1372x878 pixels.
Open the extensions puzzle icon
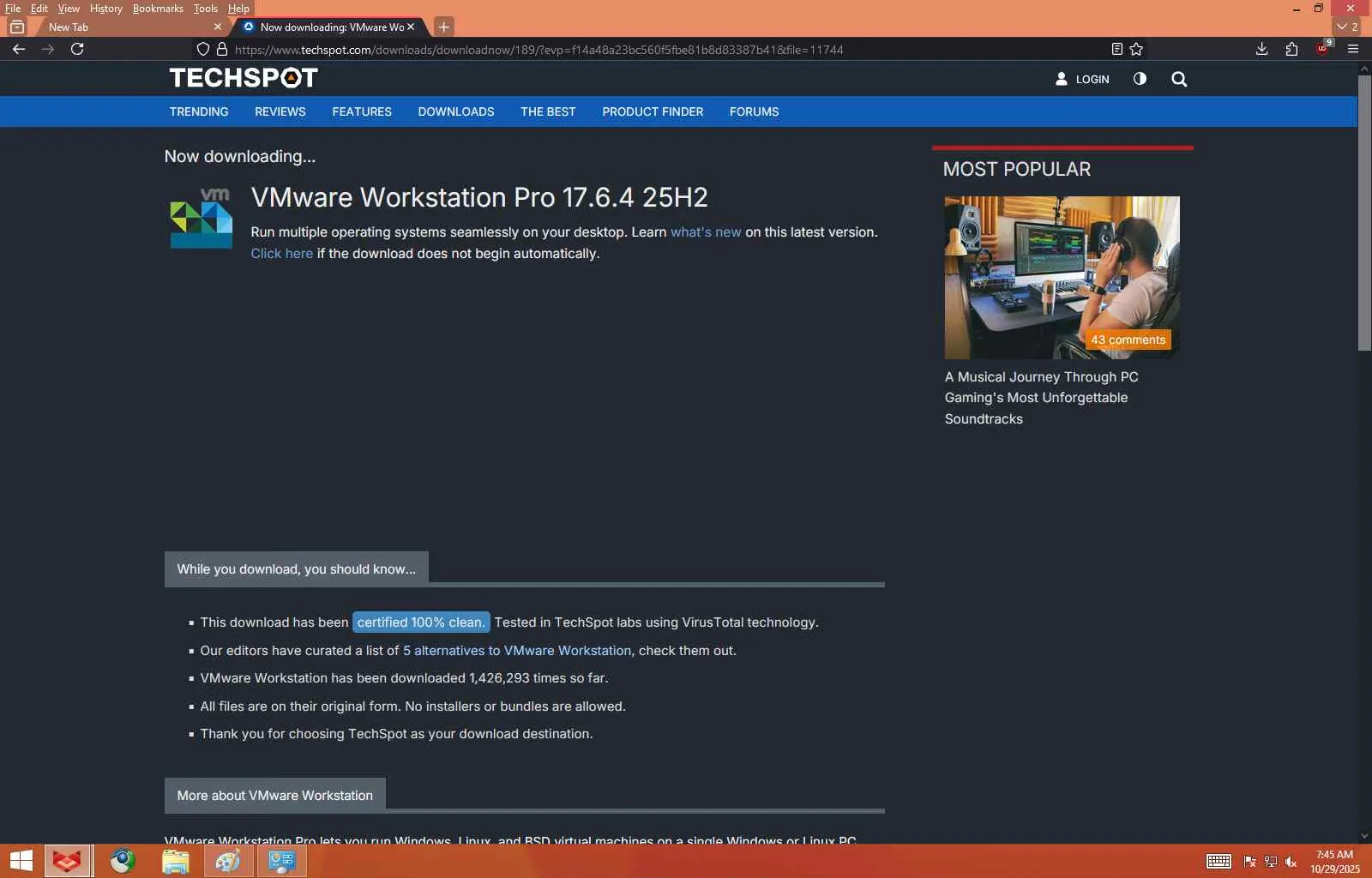point(1291,49)
